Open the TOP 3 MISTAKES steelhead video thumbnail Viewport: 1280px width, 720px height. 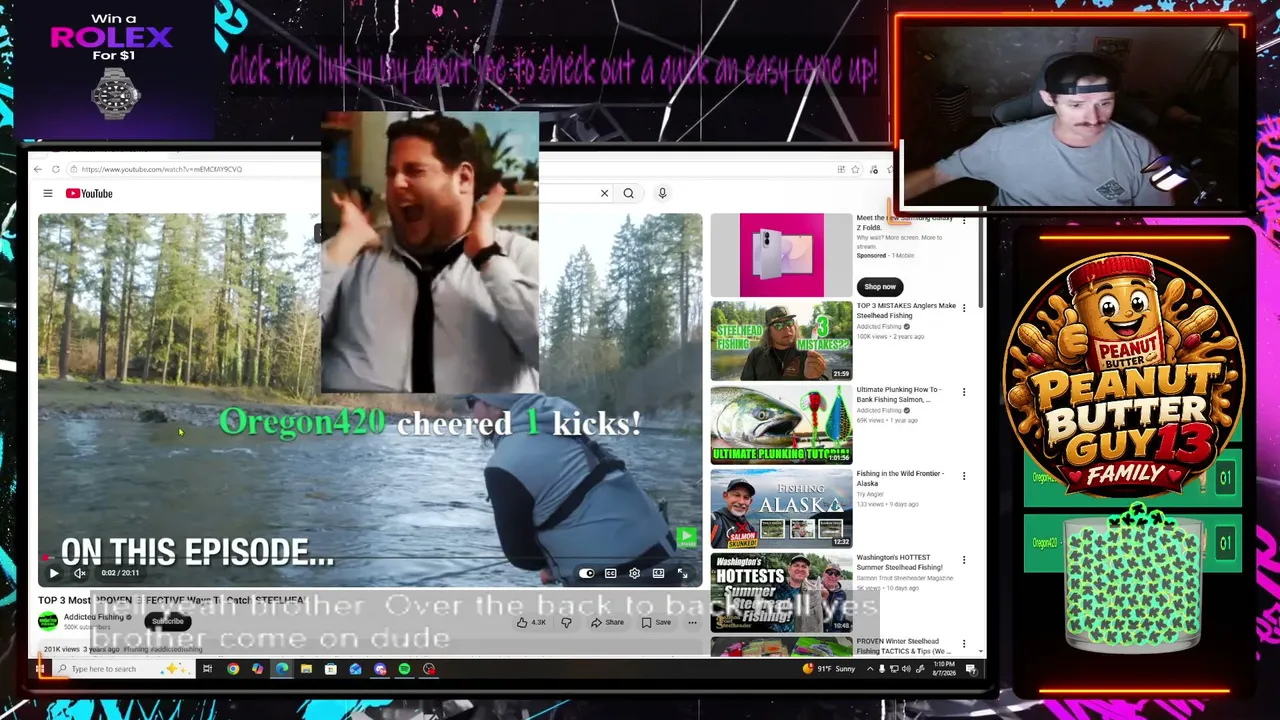click(x=781, y=340)
